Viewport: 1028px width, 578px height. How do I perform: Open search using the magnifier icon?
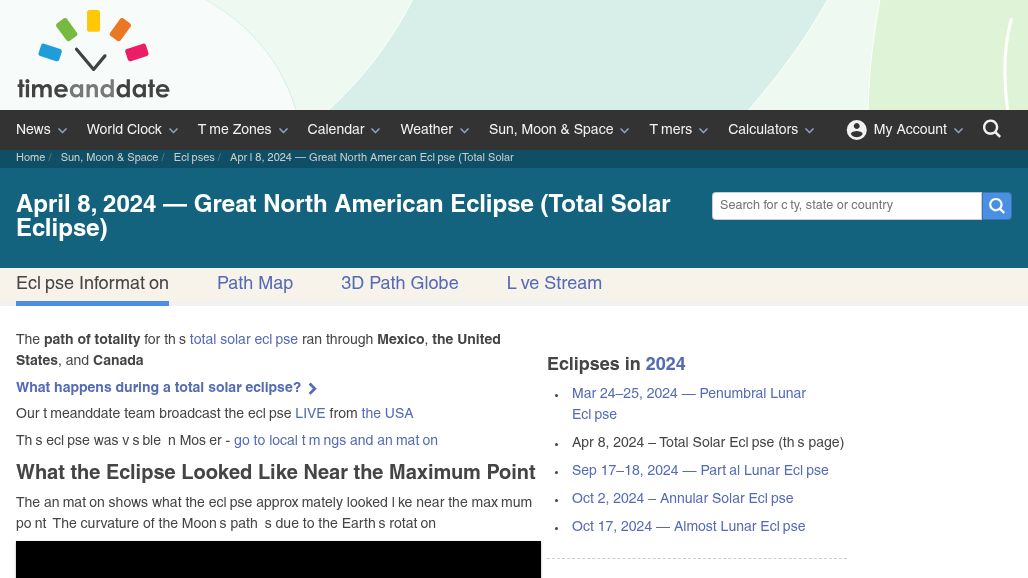[991, 129]
